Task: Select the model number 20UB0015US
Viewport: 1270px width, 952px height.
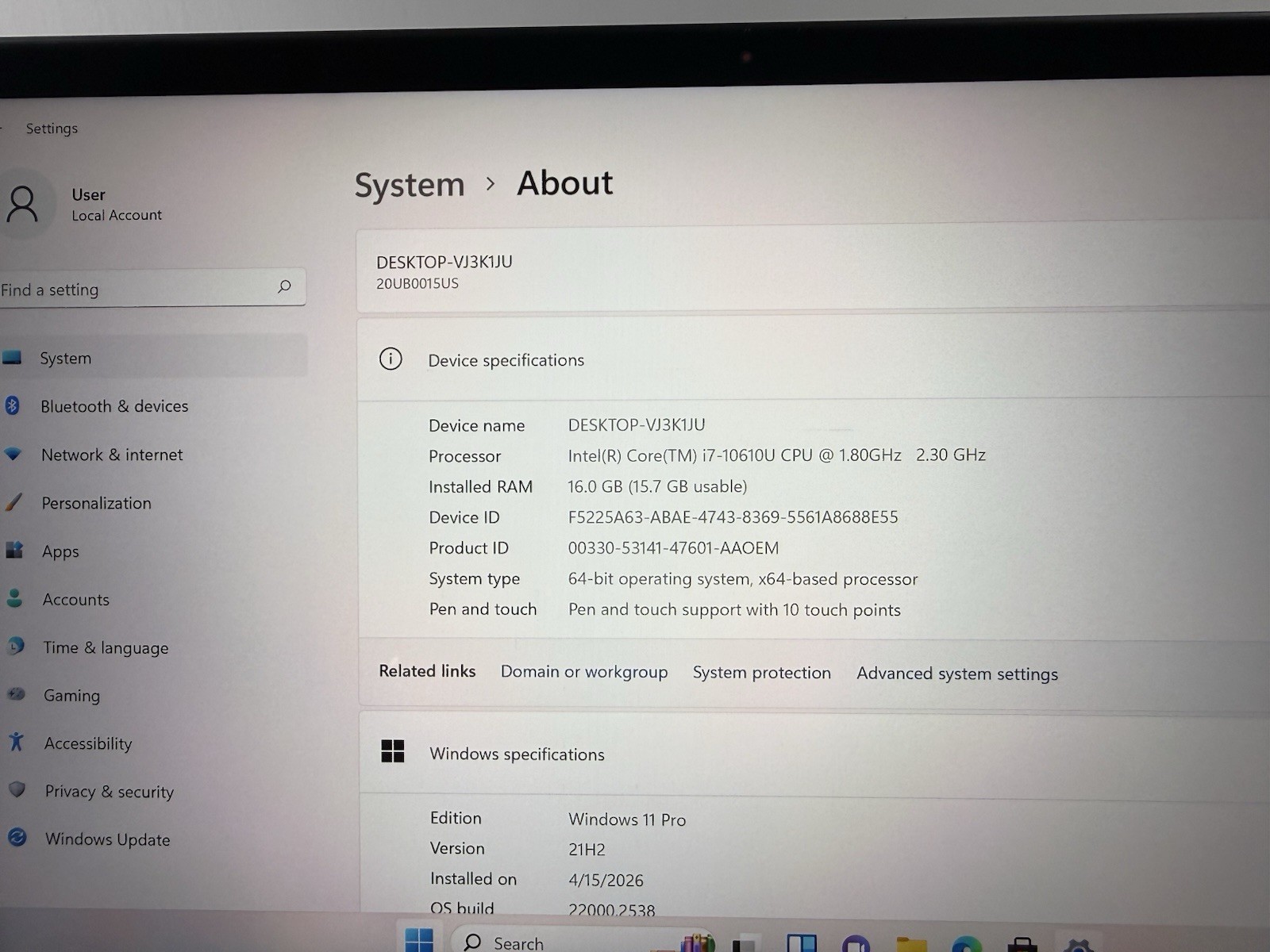Action: (x=418, y=283)
